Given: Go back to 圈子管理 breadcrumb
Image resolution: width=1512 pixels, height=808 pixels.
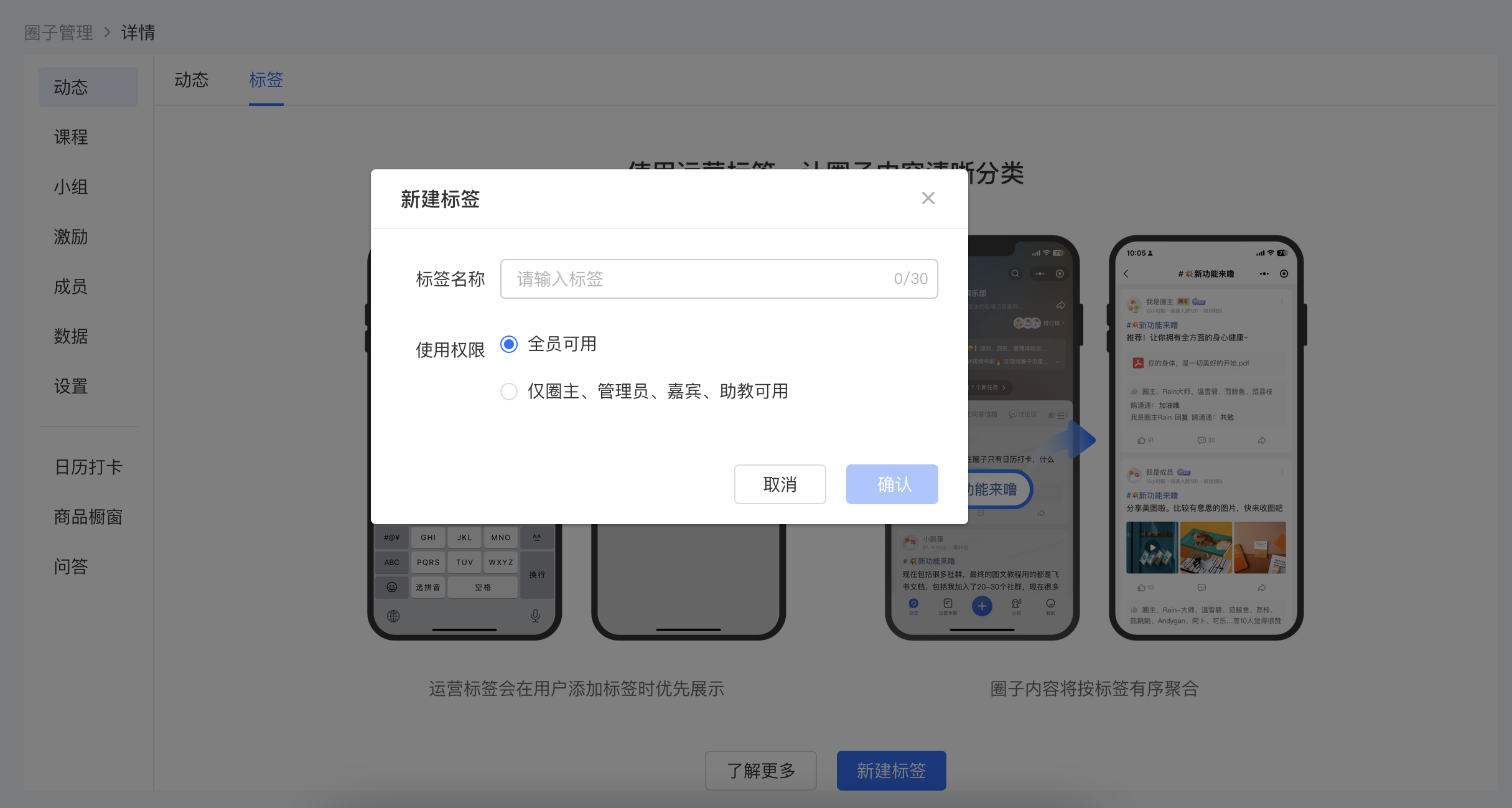Looking at the screenshot, I should tap(58, 32).
